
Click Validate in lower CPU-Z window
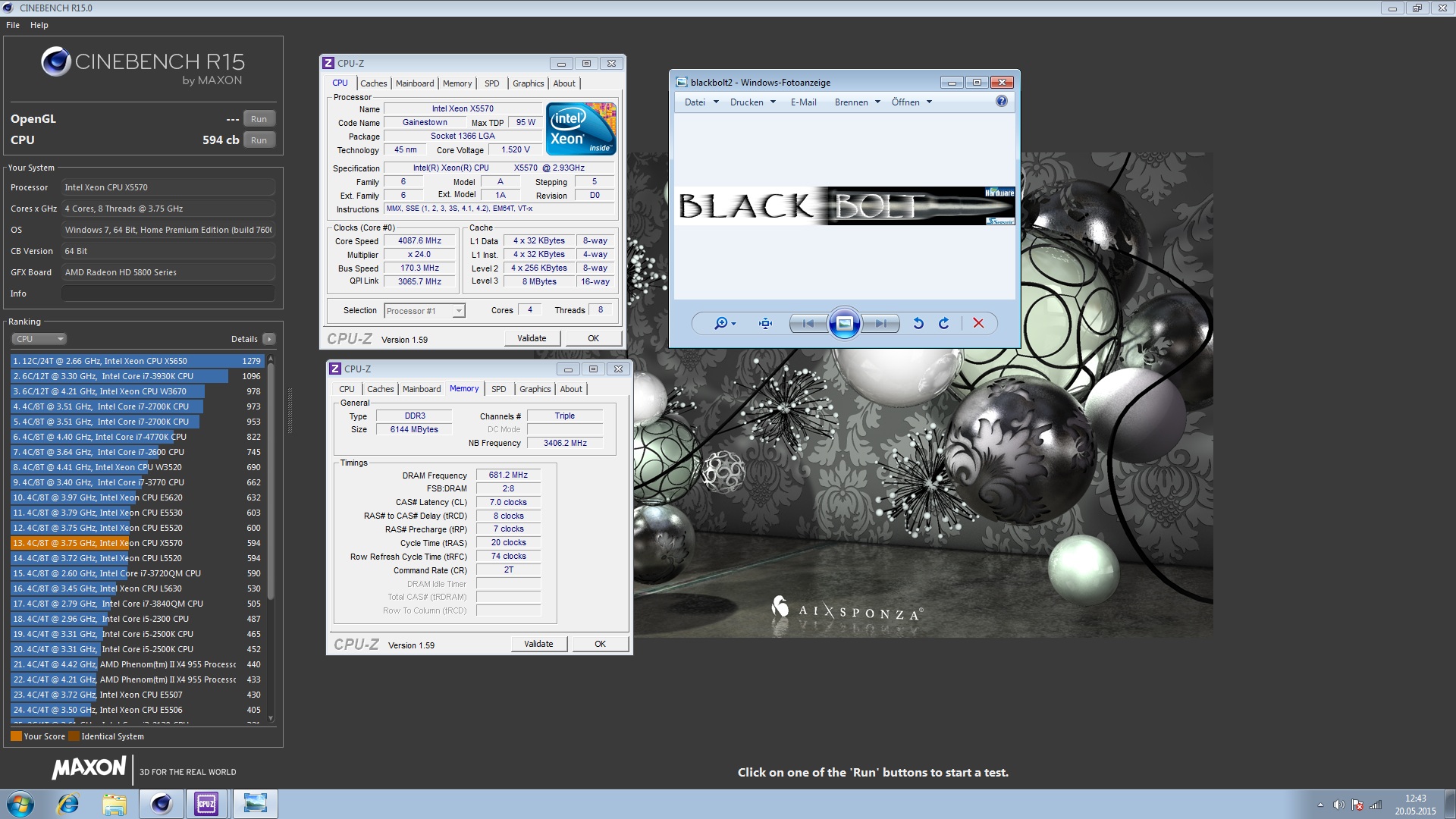pos(538,644)
